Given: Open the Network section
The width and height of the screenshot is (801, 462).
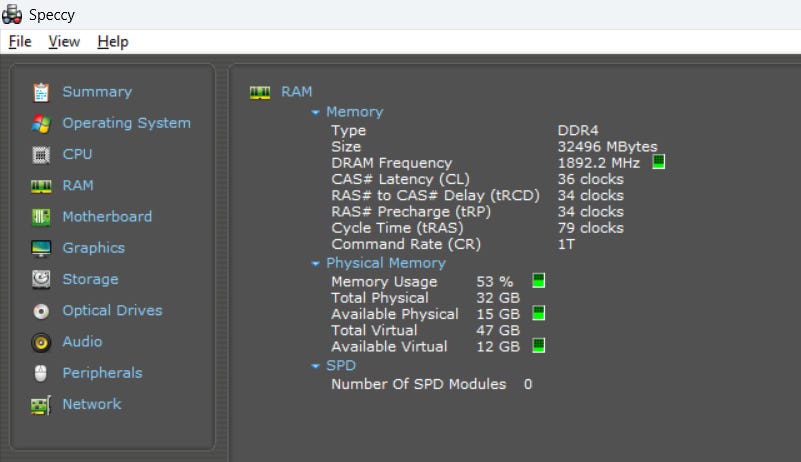Looking at the screenshot, I should (x=92, y=404).
